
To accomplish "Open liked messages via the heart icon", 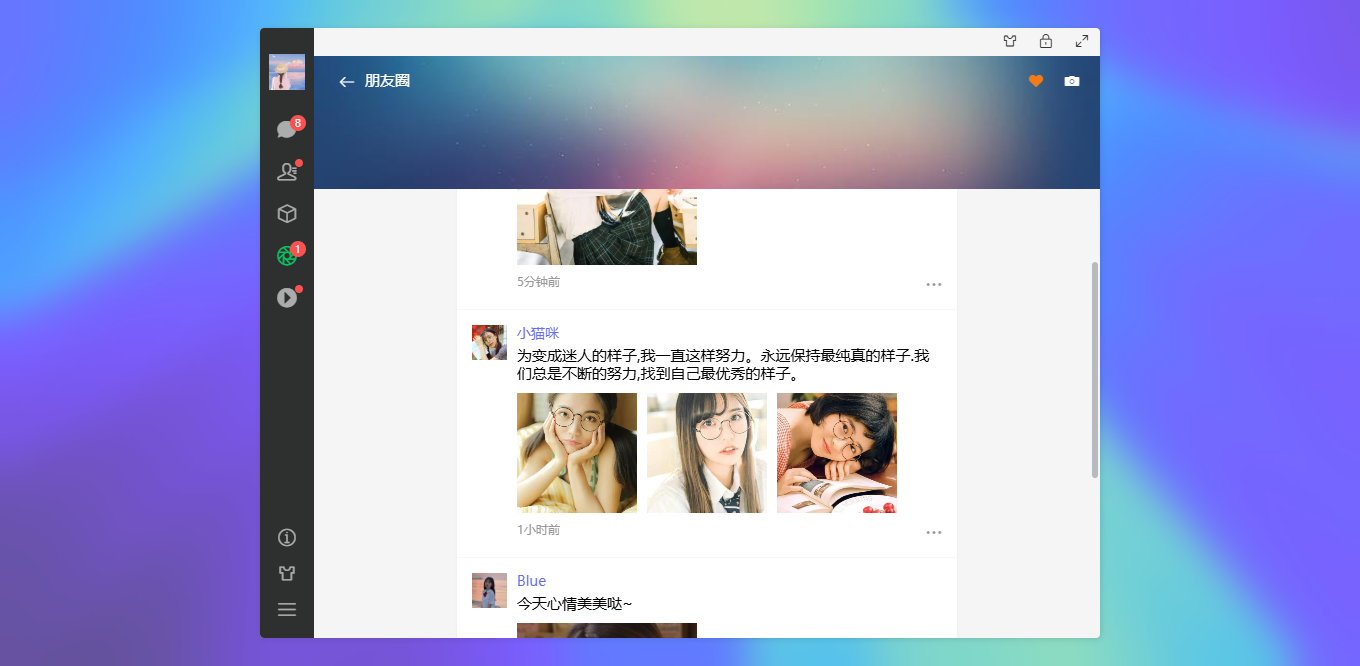I will 1035,81.
